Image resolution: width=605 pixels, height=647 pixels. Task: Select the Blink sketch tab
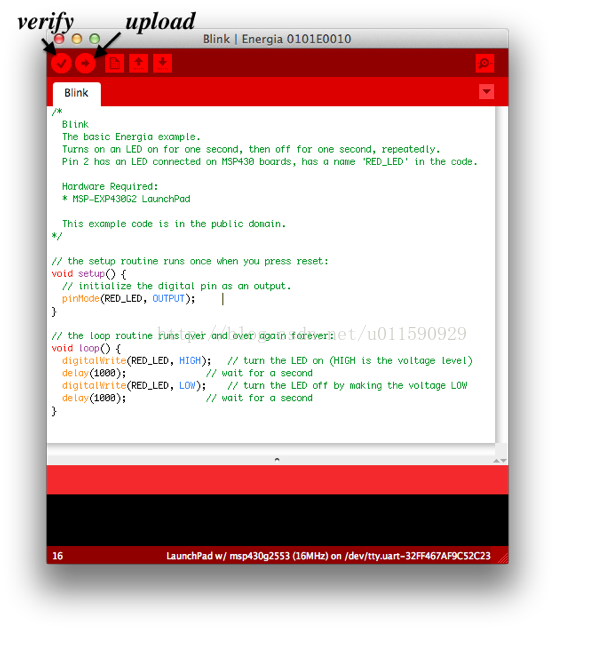click(x=77, y=93)
